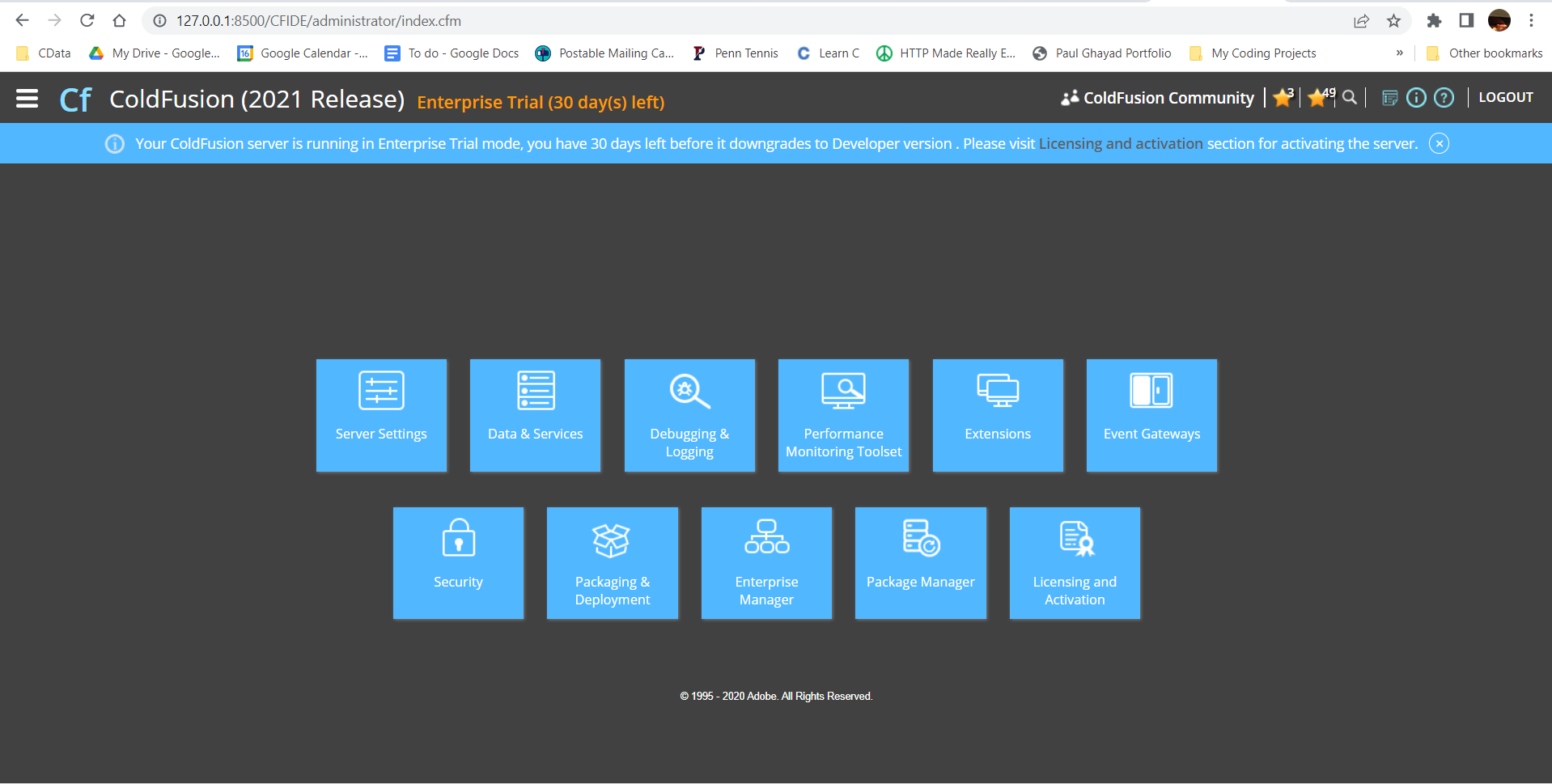The image size is (1552, 784).
Task: Open the Data & Services tile
Action: click(x=535, y=415)
